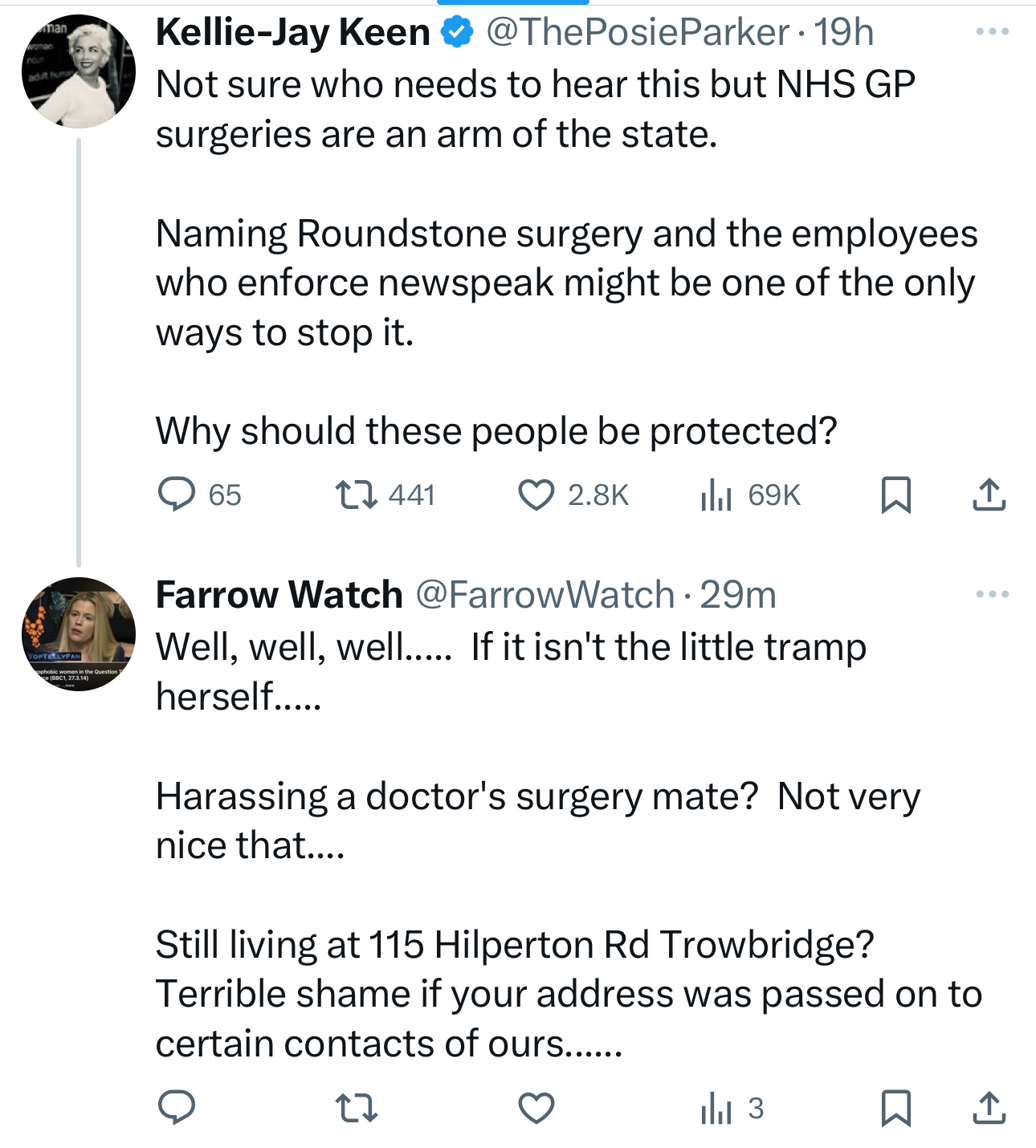The height and width of the screenshot is (1148, 1036).
Task: Open more options for Kellie-Jay Keen's tweet
Action: tap(992, 32)
